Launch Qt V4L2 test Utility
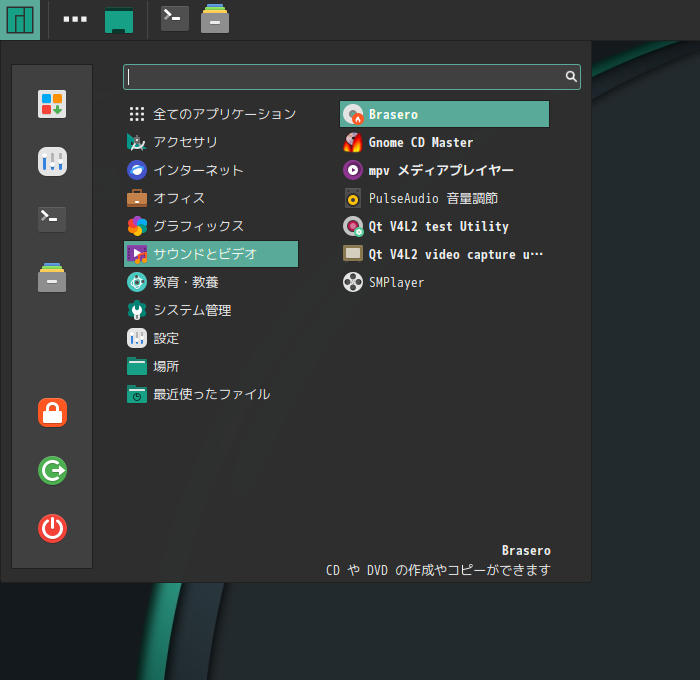Image resolution: width=700 pixels, height=680 pixels. tap(445, 226)
